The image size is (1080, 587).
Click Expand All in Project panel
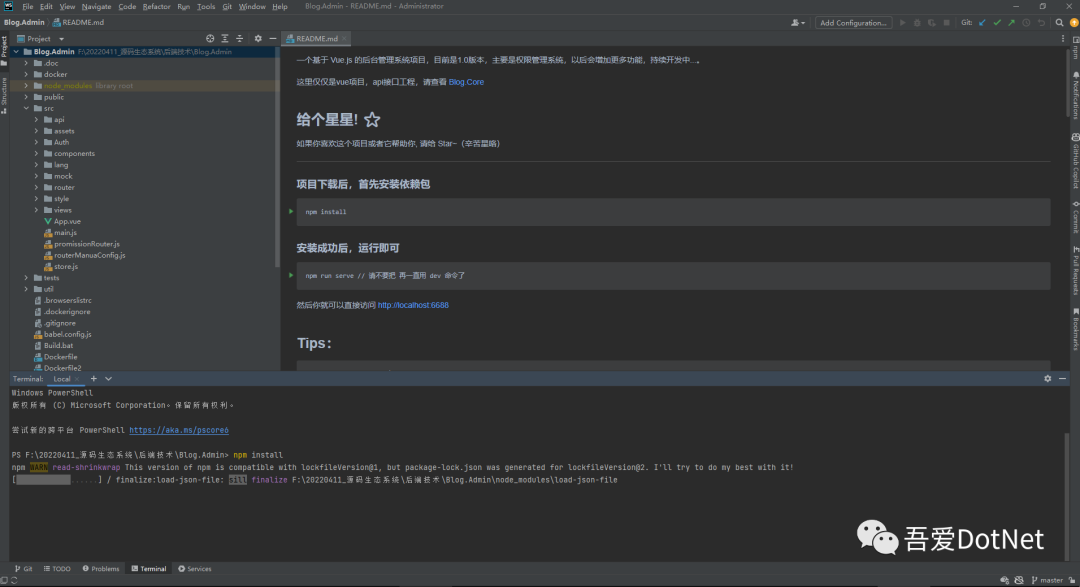tap(225, 39)
